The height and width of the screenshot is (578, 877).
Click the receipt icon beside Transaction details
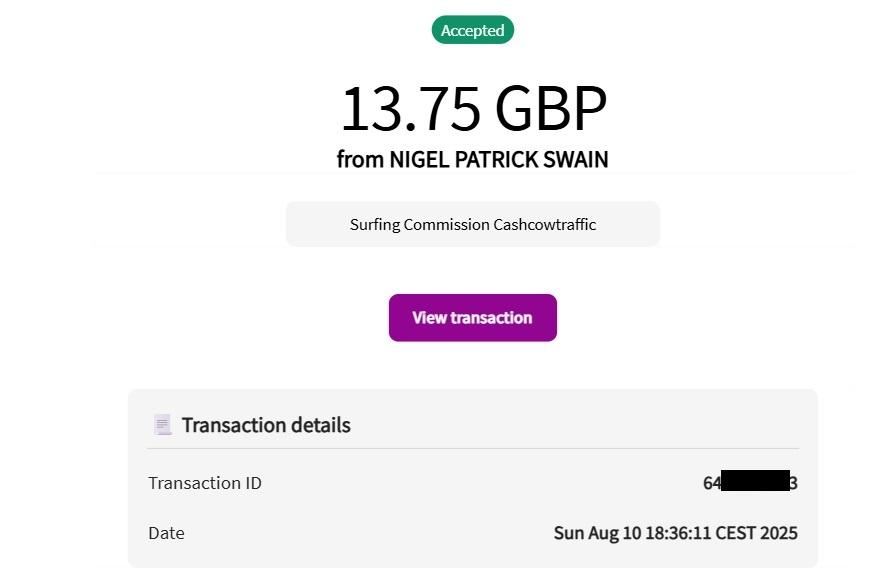[162, 425]
